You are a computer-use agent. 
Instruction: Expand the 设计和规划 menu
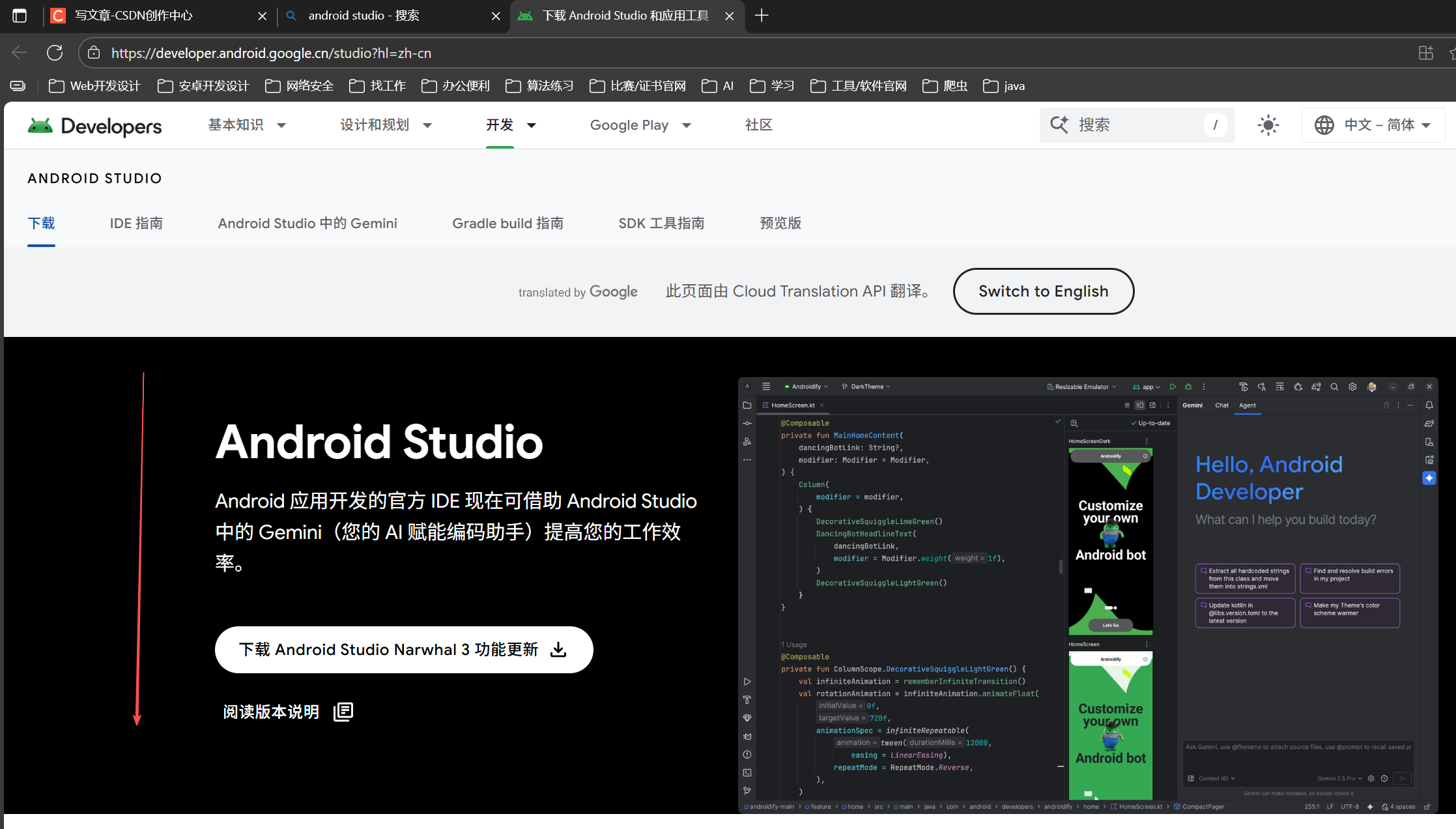[x=386, y=125]
